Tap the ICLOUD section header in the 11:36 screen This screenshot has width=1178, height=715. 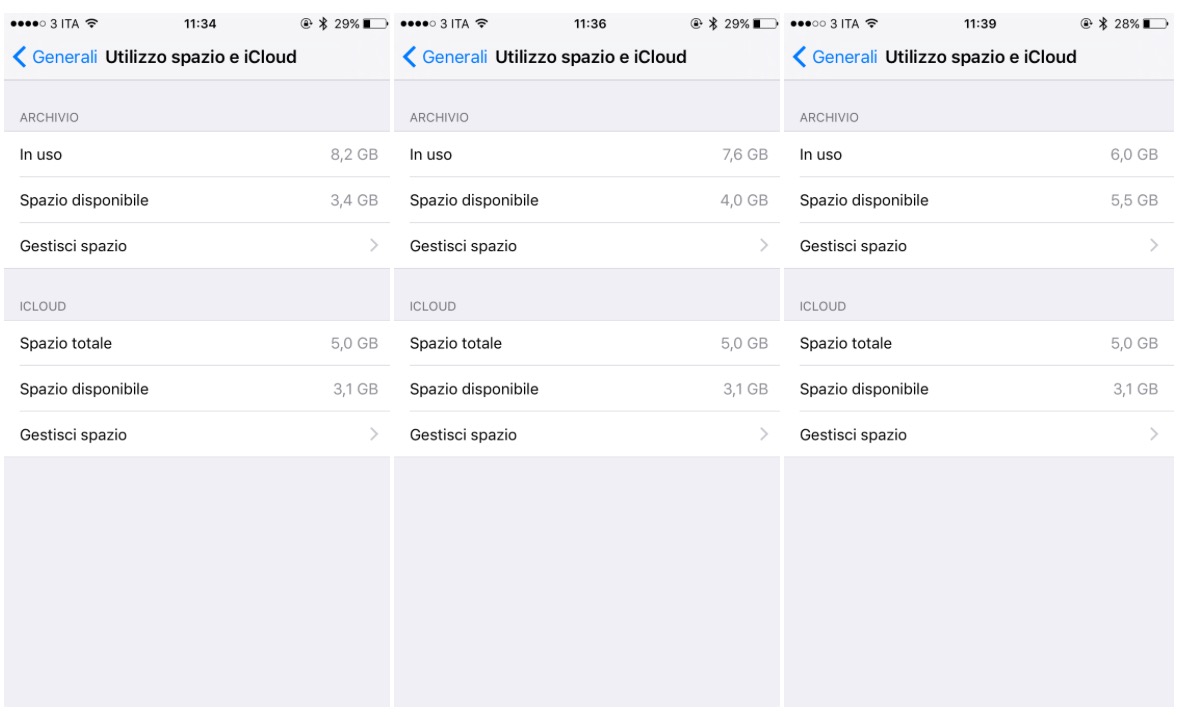point(433,306)
